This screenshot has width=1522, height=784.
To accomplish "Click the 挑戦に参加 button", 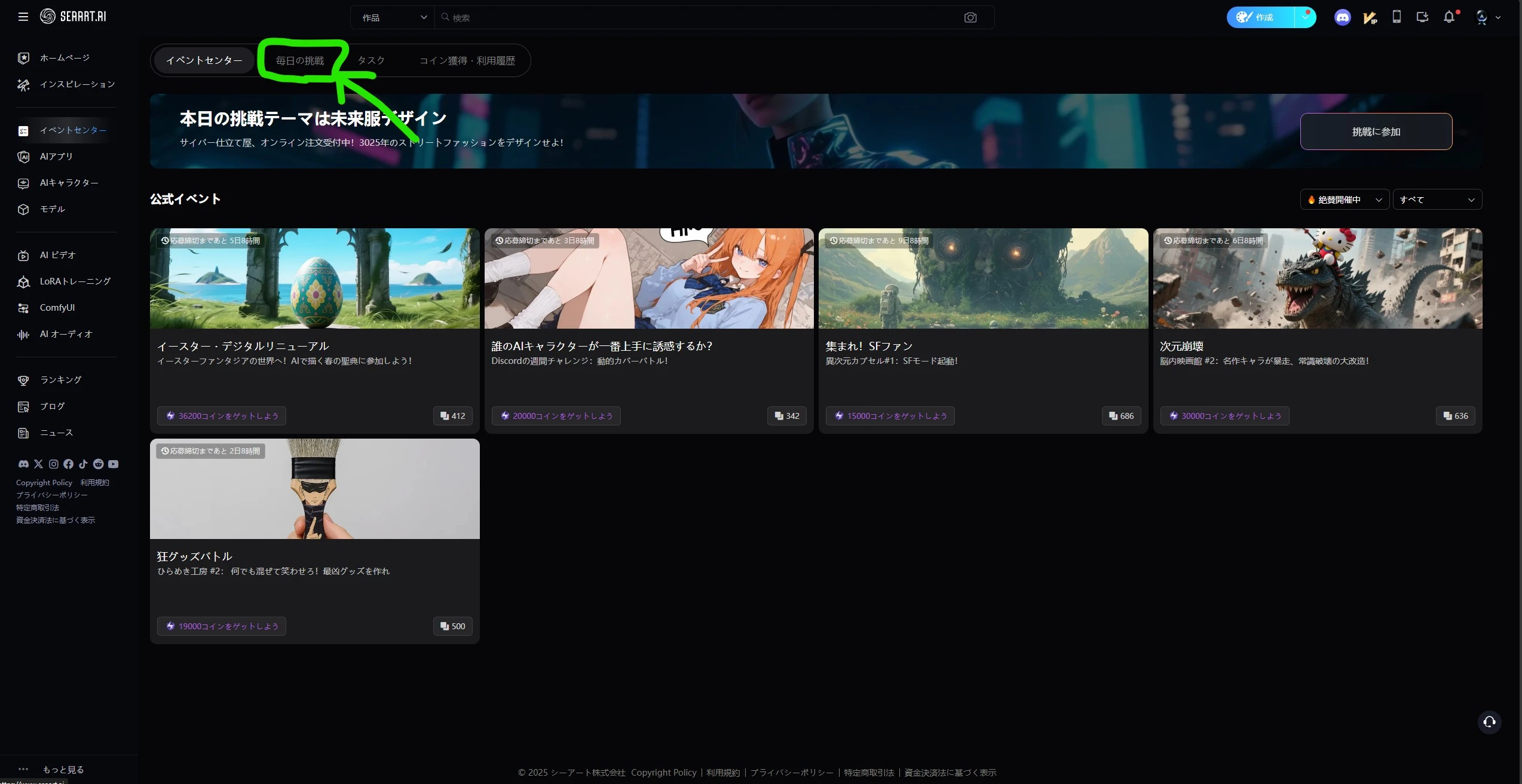I will pyautogui.click(x=1376, y=131).
